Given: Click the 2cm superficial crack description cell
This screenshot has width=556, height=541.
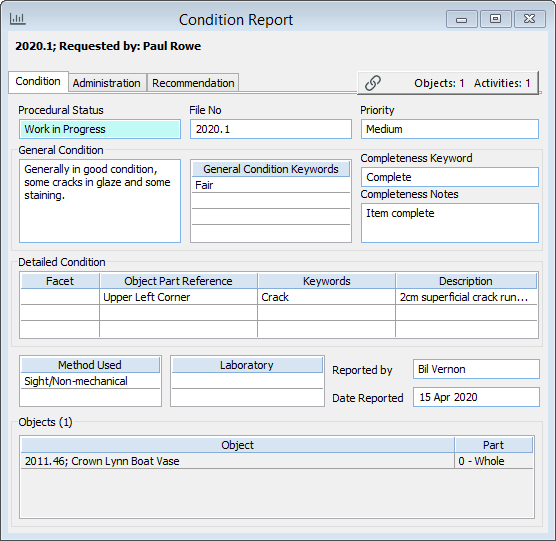Looking at the screenshot, I should click(x=466, y=297).
